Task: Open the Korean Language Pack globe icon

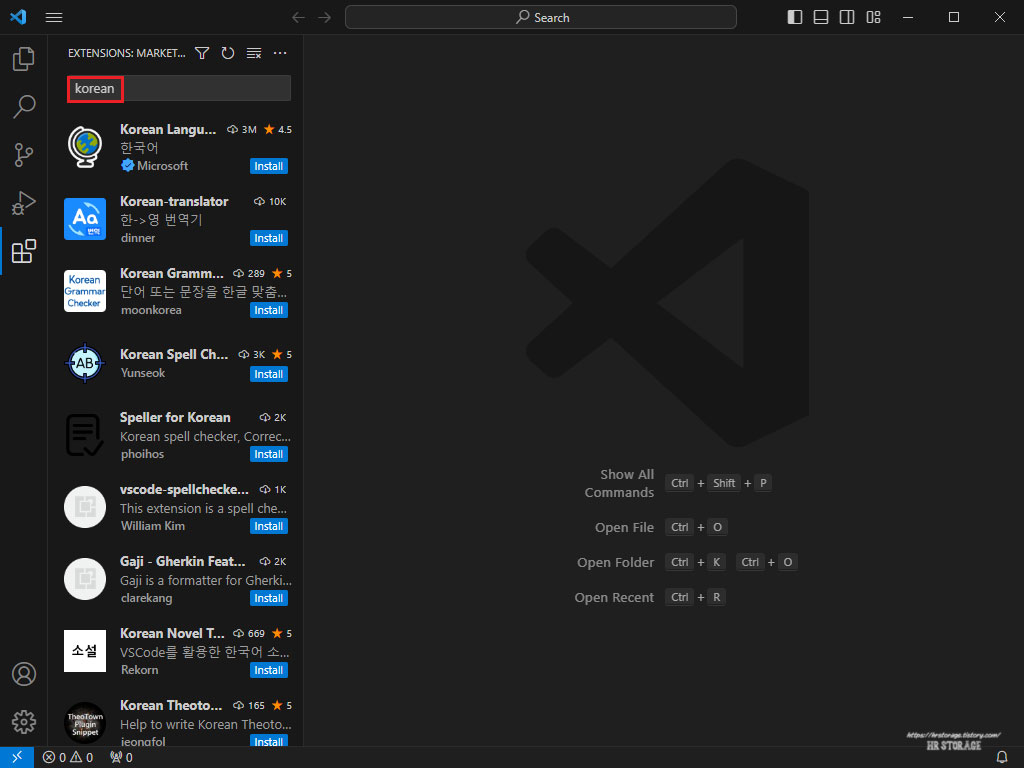Action: pyautogui.click(x=85, y=147)
